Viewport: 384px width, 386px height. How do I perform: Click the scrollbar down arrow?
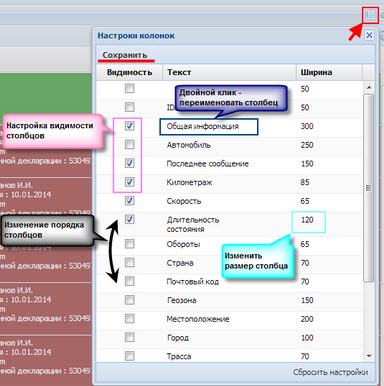tap(369, 356)
